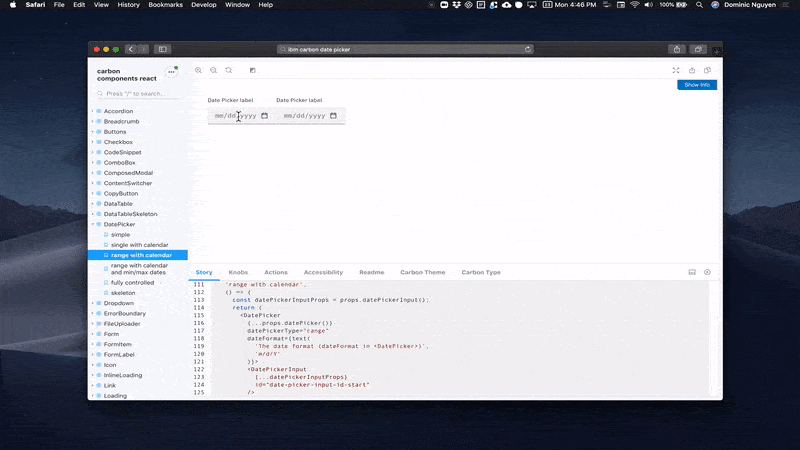Click the battery status icon

681,5
